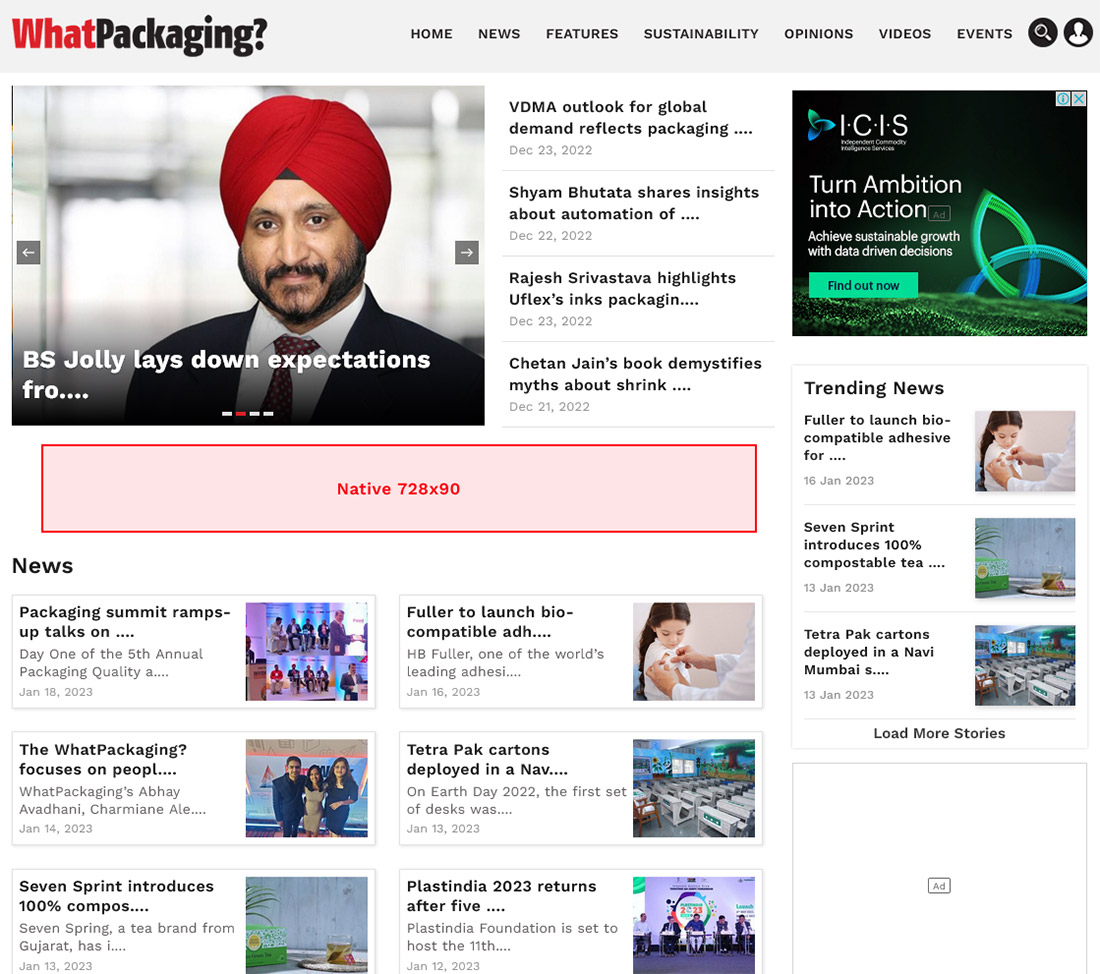Open Rajesh Srivastava Uflex inks article
The height and width of the screenshot is (974, 1100).
point(622,288)
